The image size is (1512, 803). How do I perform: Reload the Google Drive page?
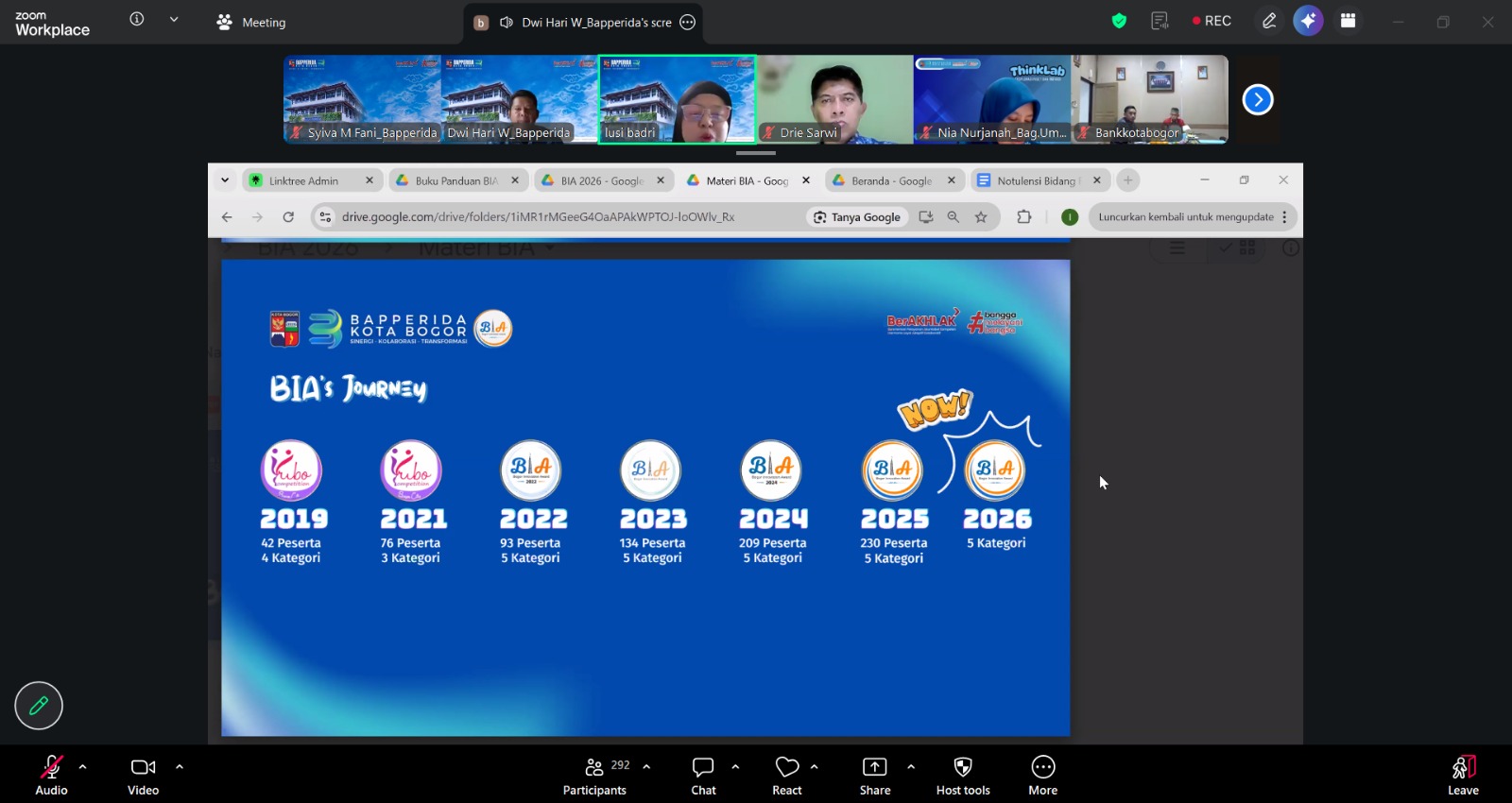point(288,217)
